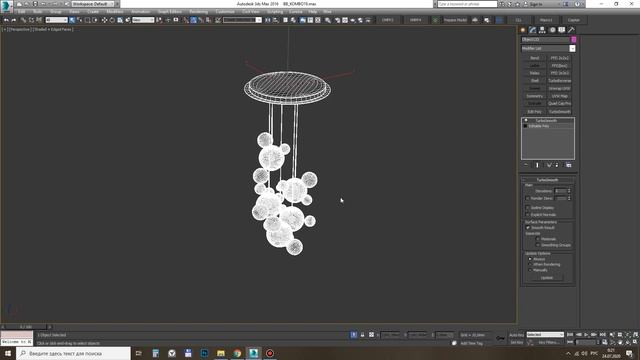This screenshot has width=640, height=360.
Task: Open the Selected key filter dropdown
Action: click(x=545, y=335)
